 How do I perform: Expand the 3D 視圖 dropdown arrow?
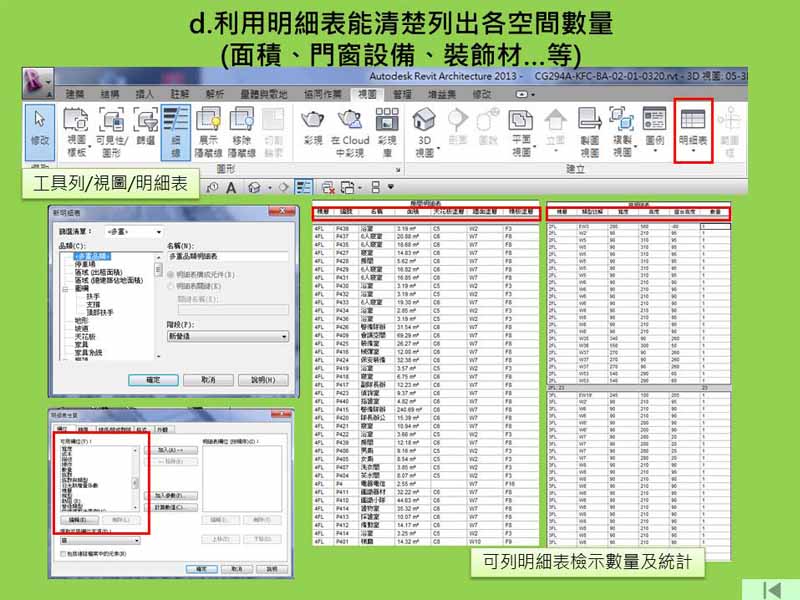point(438,149)
